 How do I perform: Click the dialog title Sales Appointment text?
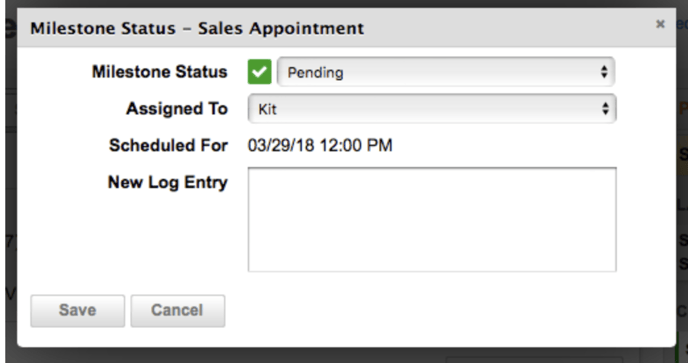click(281, 29)
